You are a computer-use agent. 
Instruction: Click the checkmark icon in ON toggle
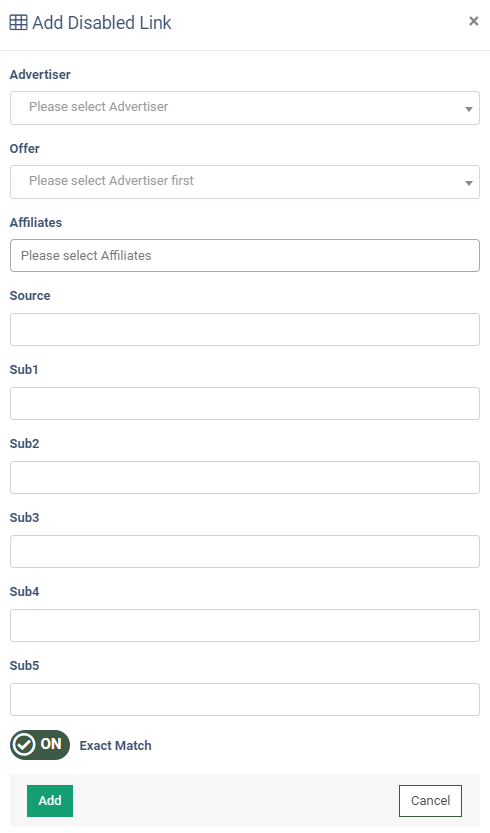pos(24,745)
